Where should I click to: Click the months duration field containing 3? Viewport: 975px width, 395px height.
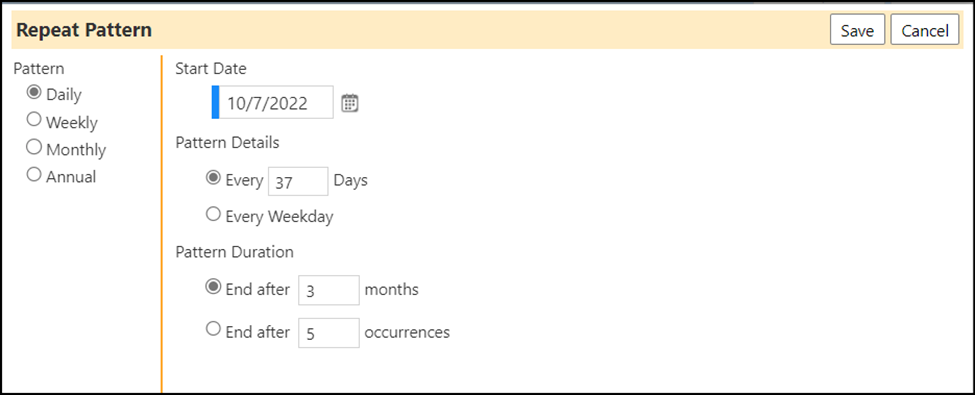coord(329,290)
